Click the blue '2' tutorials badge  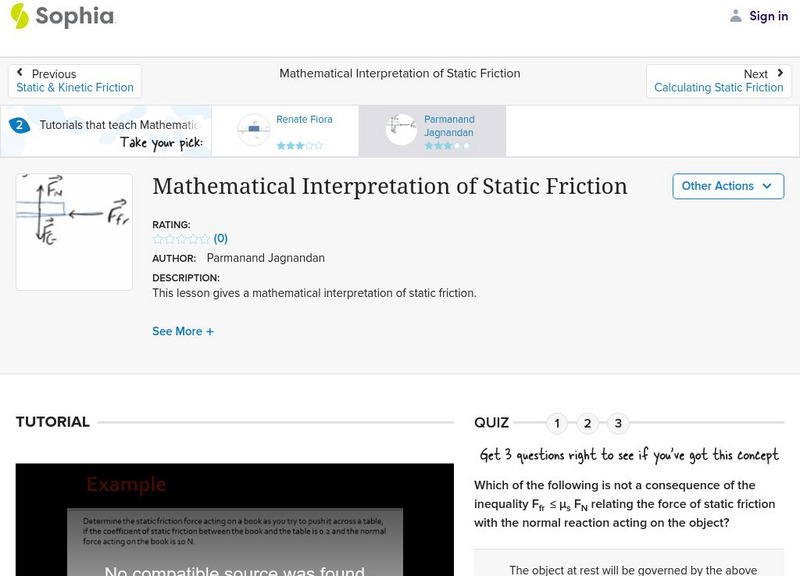(22, 124)
